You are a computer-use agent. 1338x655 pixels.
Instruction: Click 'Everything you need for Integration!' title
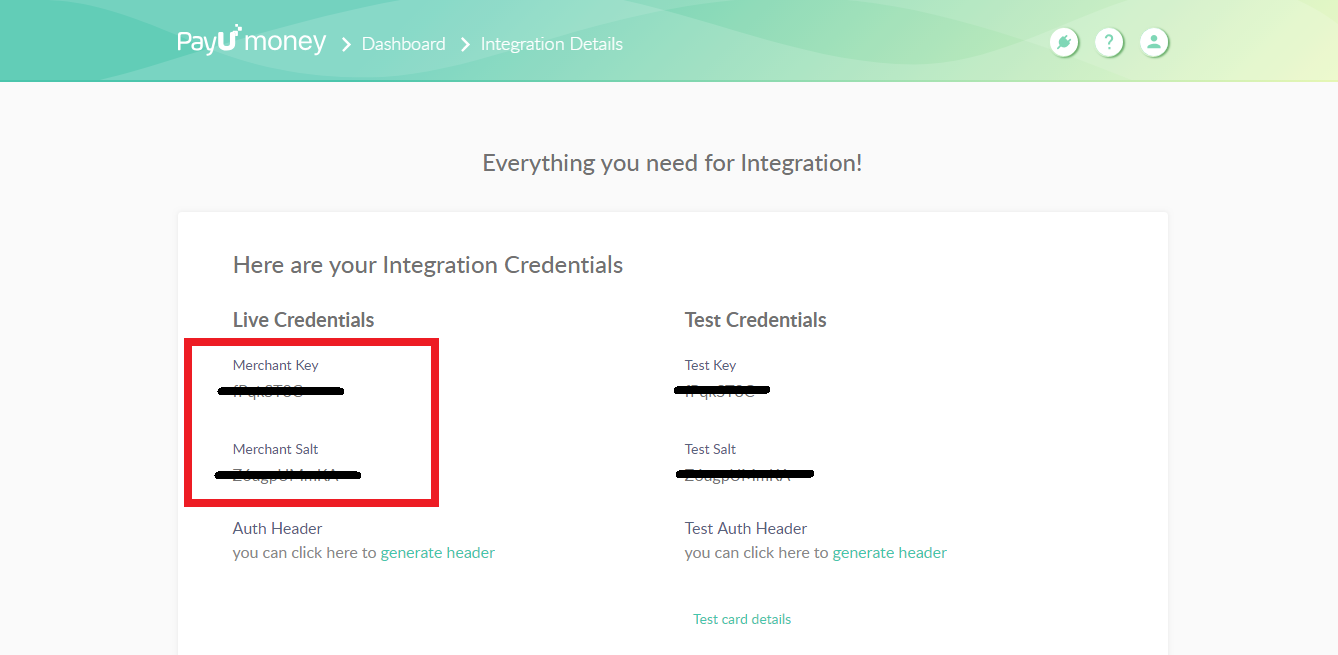point(672,163)
